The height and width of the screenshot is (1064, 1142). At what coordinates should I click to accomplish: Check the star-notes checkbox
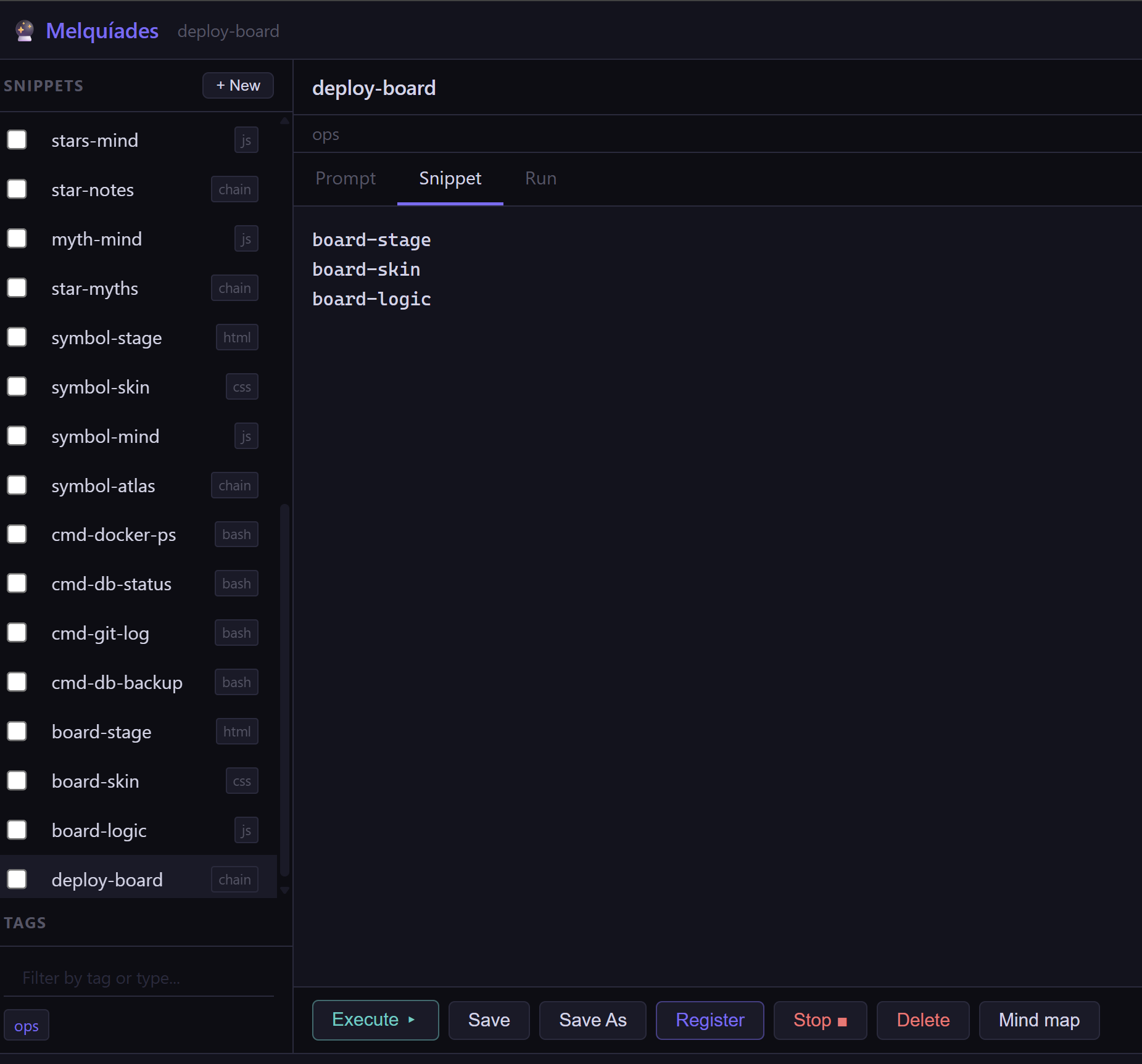coord(17,189)
